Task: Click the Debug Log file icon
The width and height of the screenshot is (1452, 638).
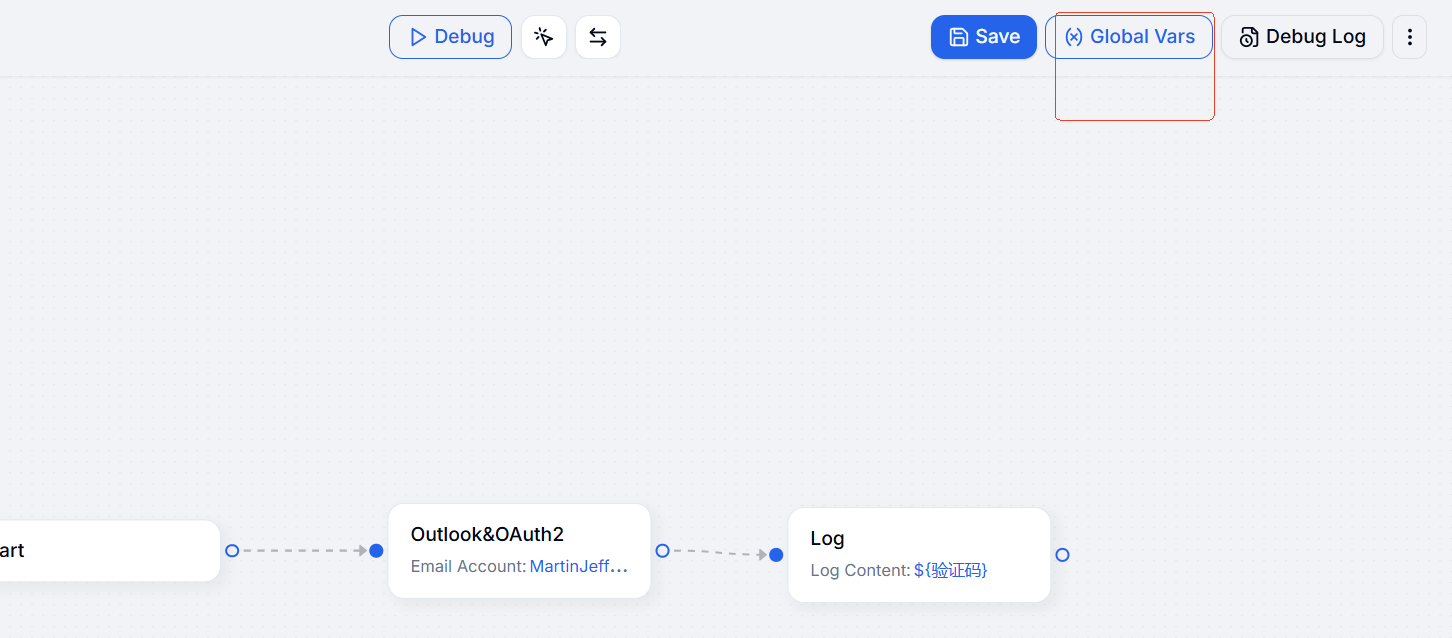Action: coord(1249,38)
